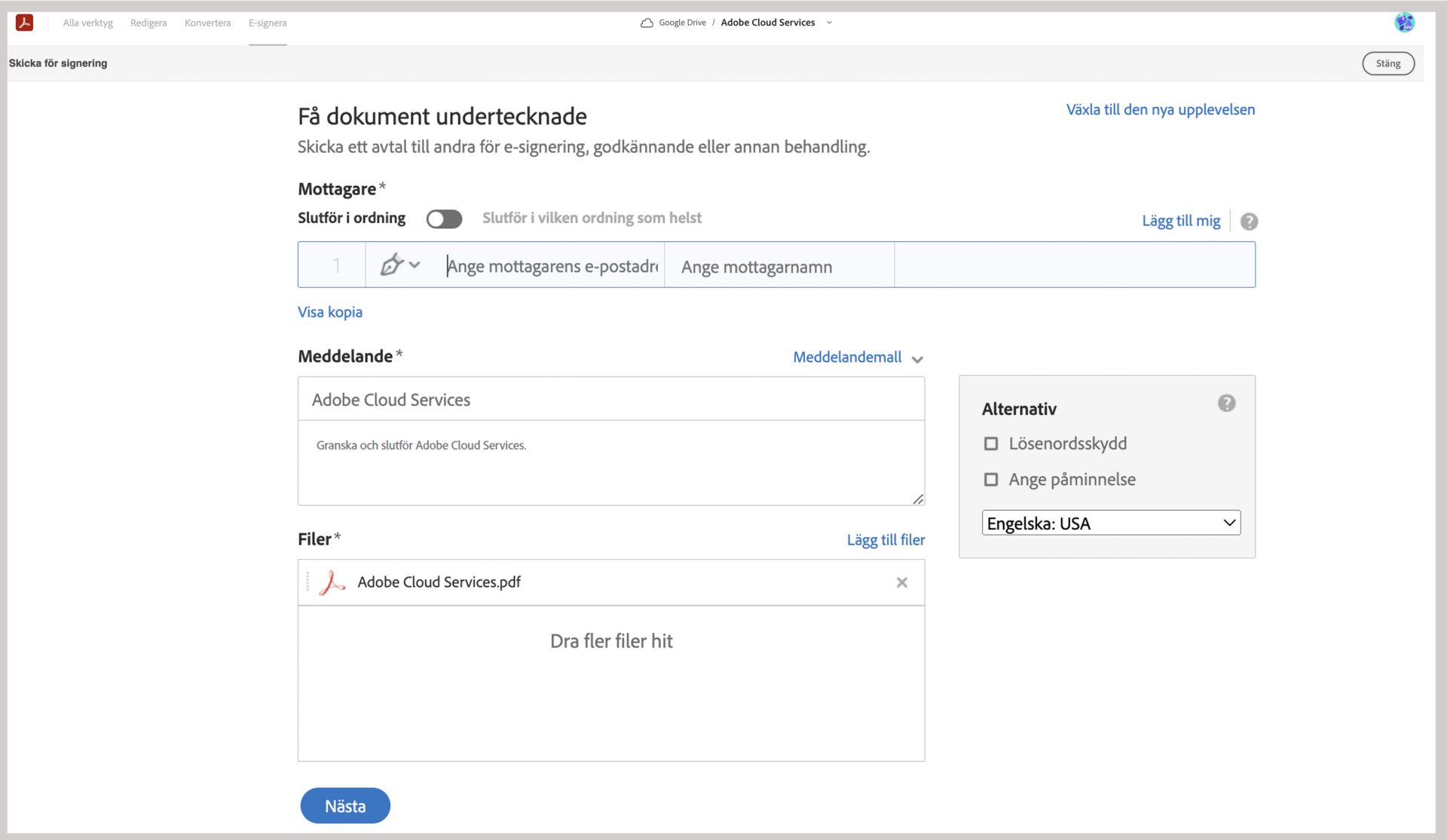Toggle the Slutför i ordning switch
The height and width of the screenshot is (840, 1447).
pos(444,219)
